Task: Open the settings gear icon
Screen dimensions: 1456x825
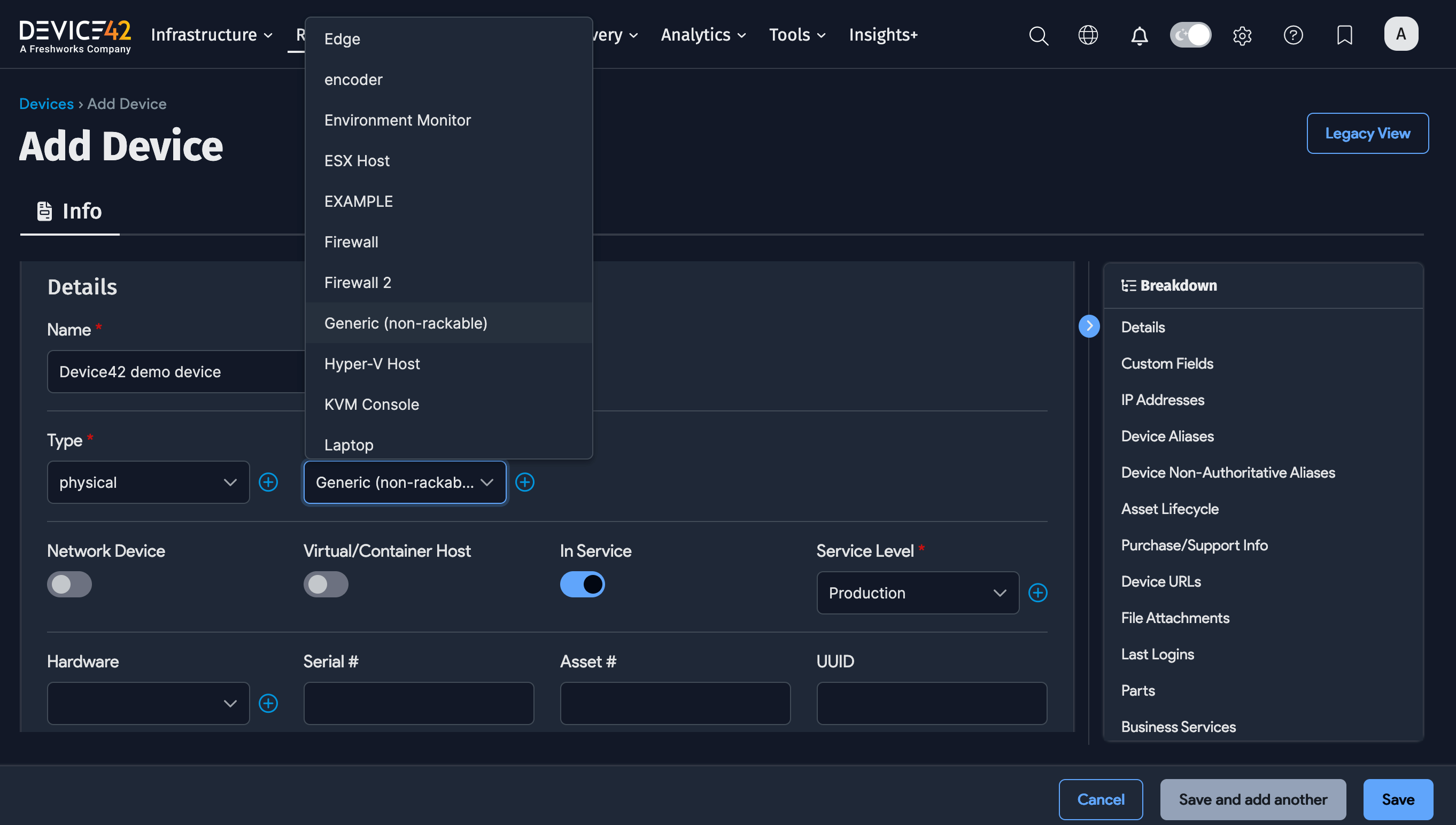Action: coord(1242,36)
